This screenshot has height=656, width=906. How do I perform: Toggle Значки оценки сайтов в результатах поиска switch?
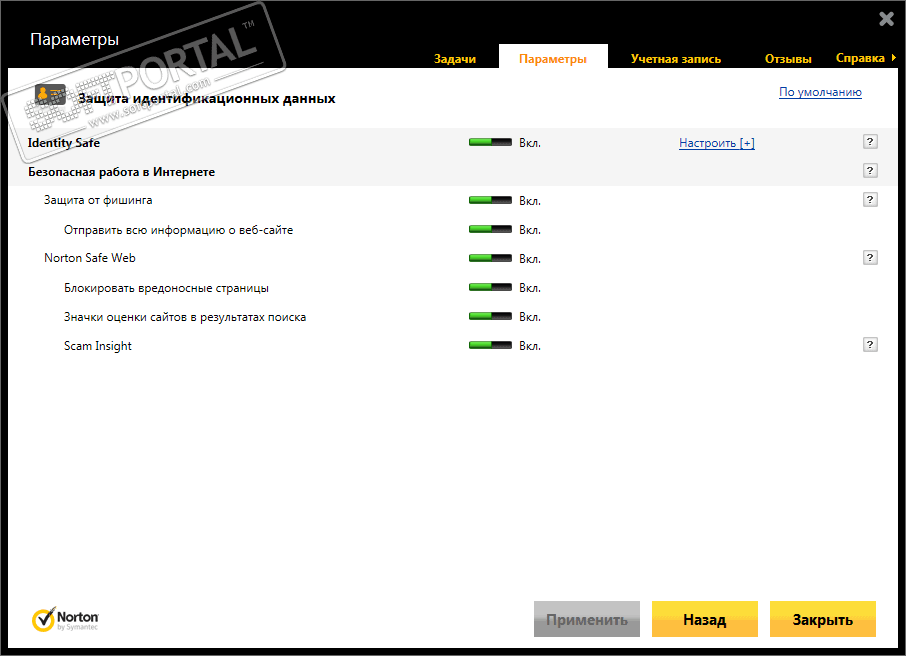point(490,316)
